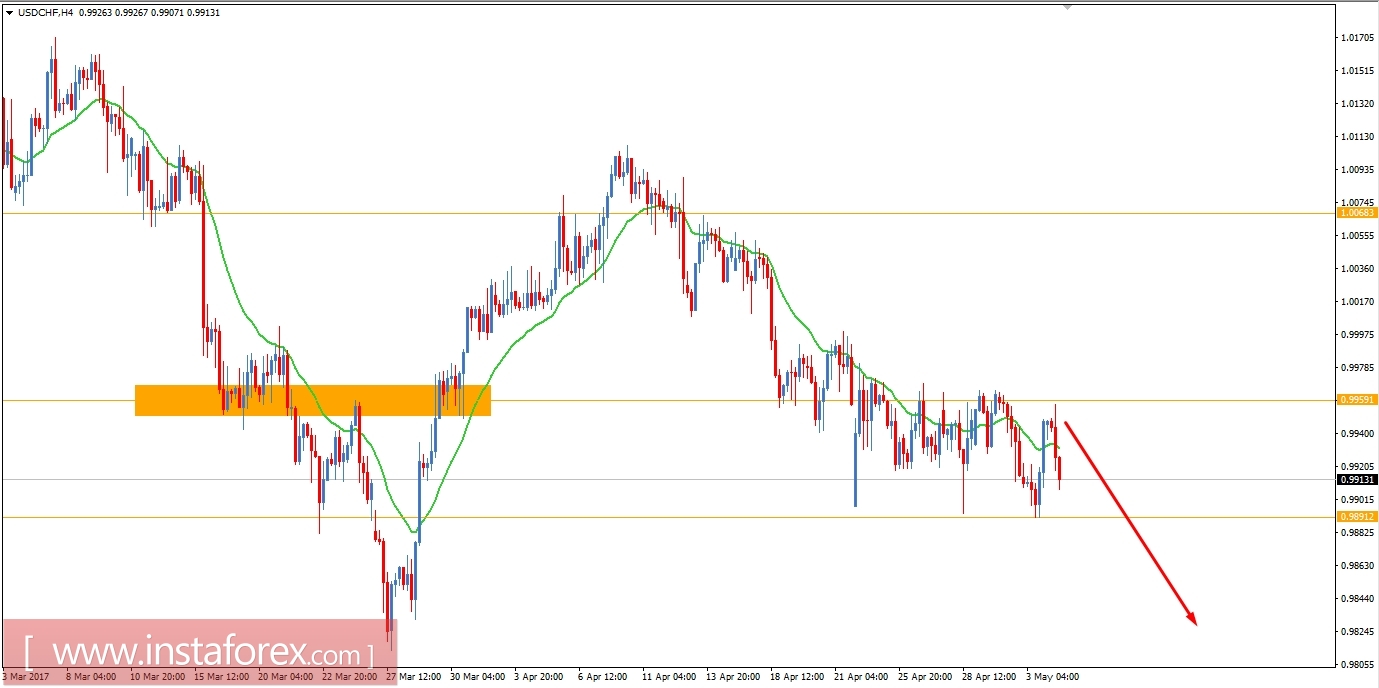Screen dimensions: 1379x688
Task: Click the black current price tag 0.99131
Action: (x=1357, y=479)
